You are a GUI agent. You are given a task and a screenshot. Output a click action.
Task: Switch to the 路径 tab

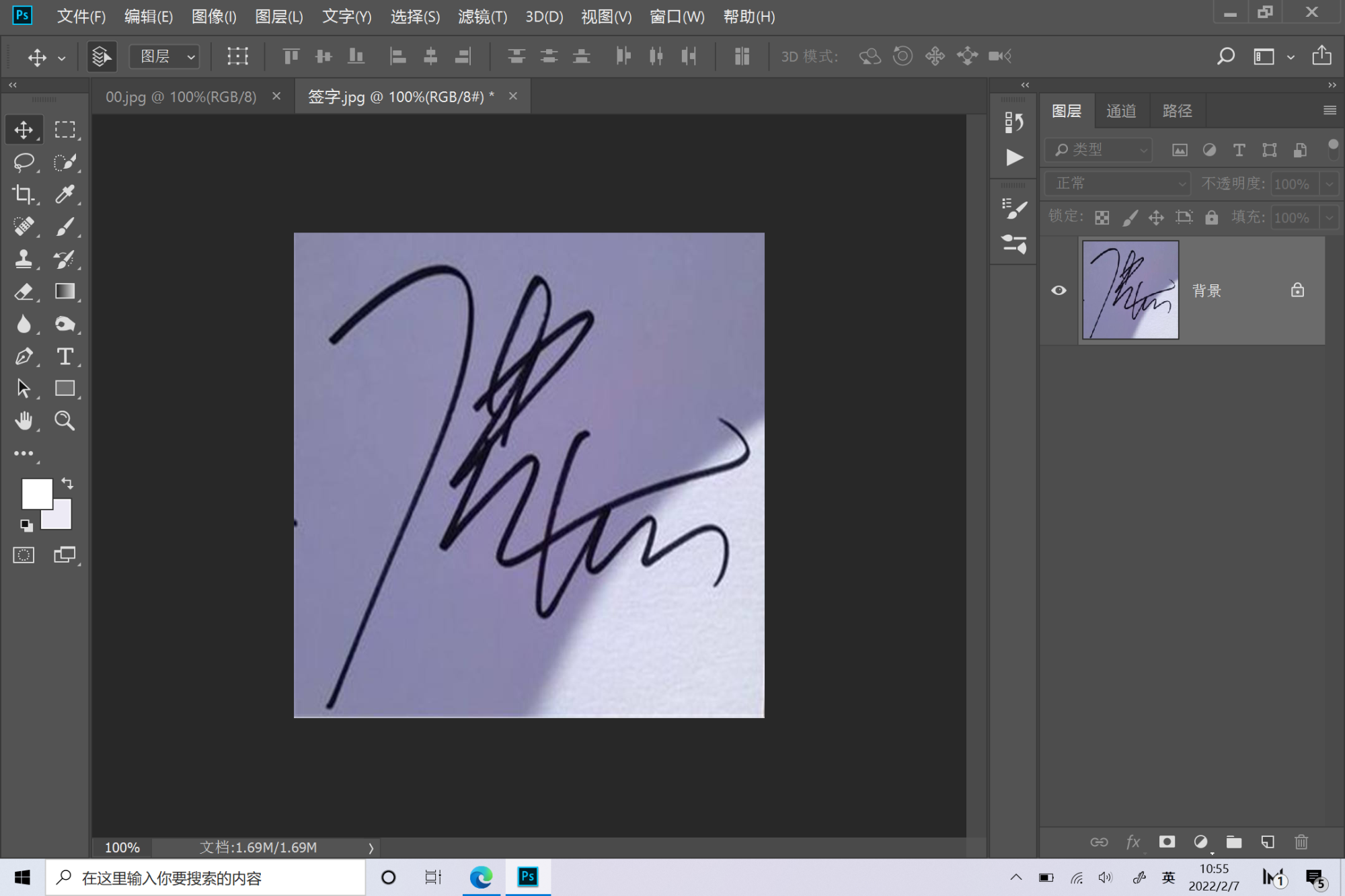coord(1177,111)
